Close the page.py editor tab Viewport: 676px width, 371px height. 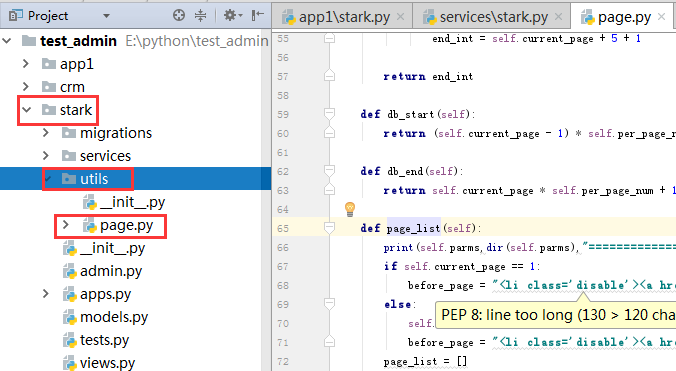661,17
